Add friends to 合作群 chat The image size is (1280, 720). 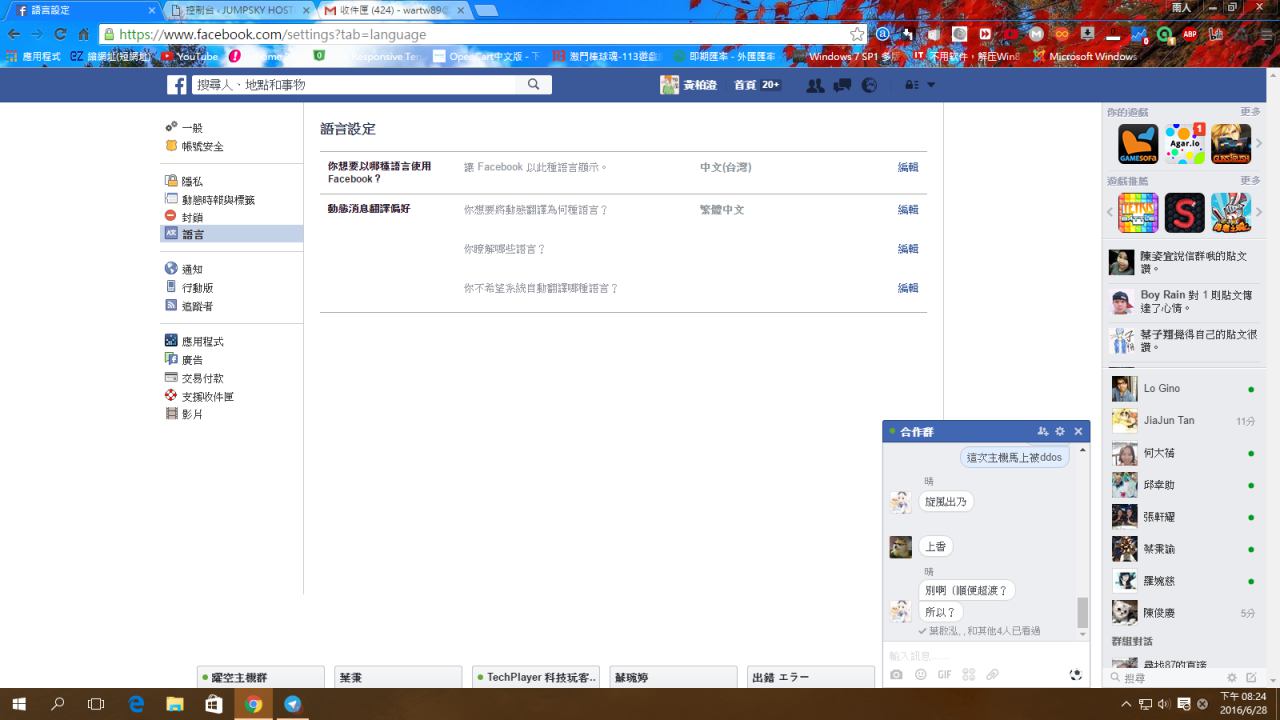pyautogui.click(x=1043, y=432)
